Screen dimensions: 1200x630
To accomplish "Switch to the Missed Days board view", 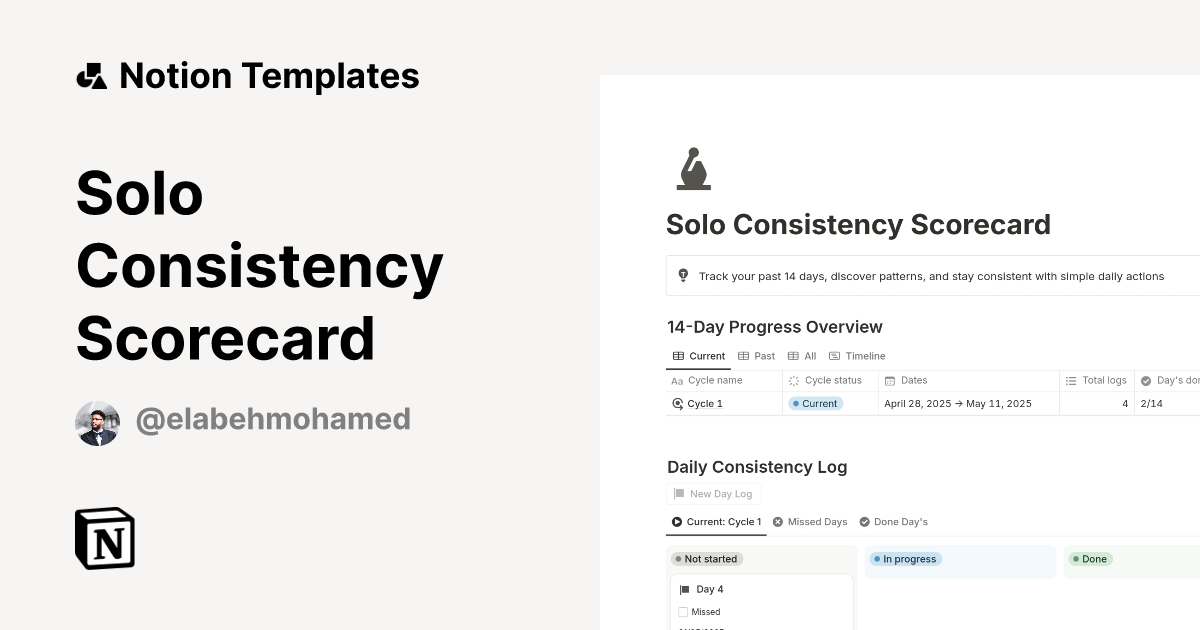I will (810, 521).
